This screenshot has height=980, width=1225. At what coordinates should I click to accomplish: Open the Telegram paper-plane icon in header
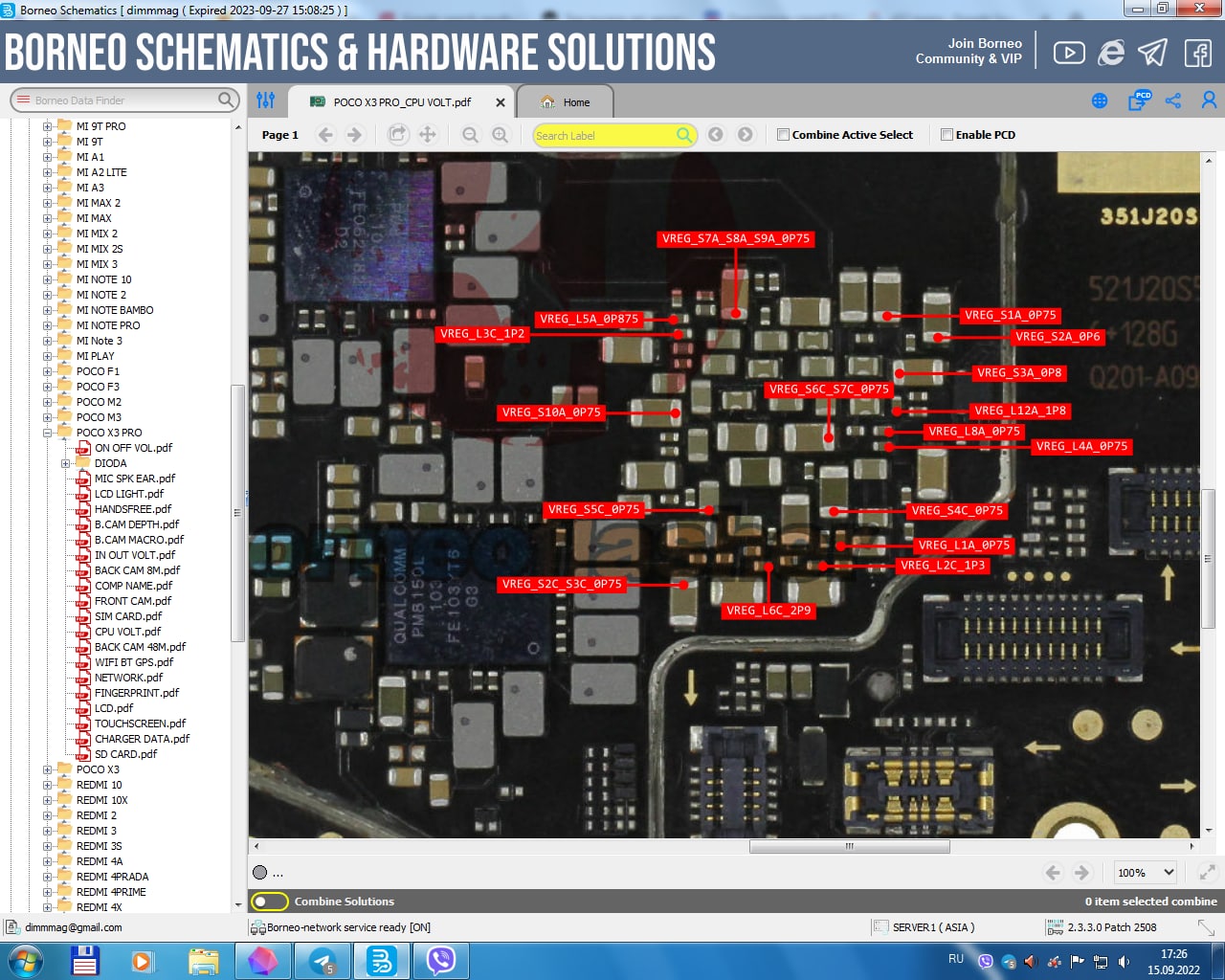pyautogui.click(x=1152, y=53)
